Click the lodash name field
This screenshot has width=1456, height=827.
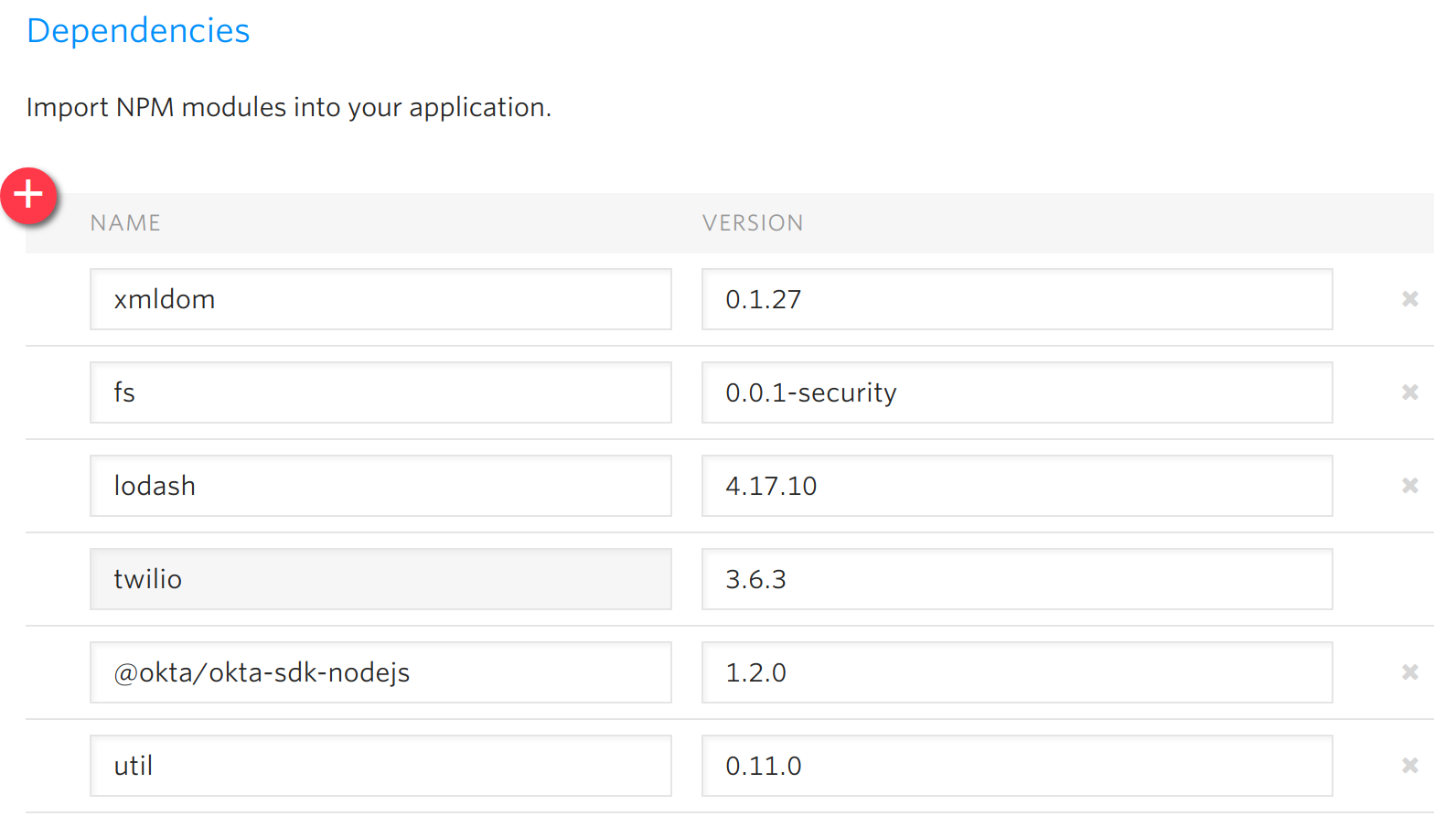(380, 486)
